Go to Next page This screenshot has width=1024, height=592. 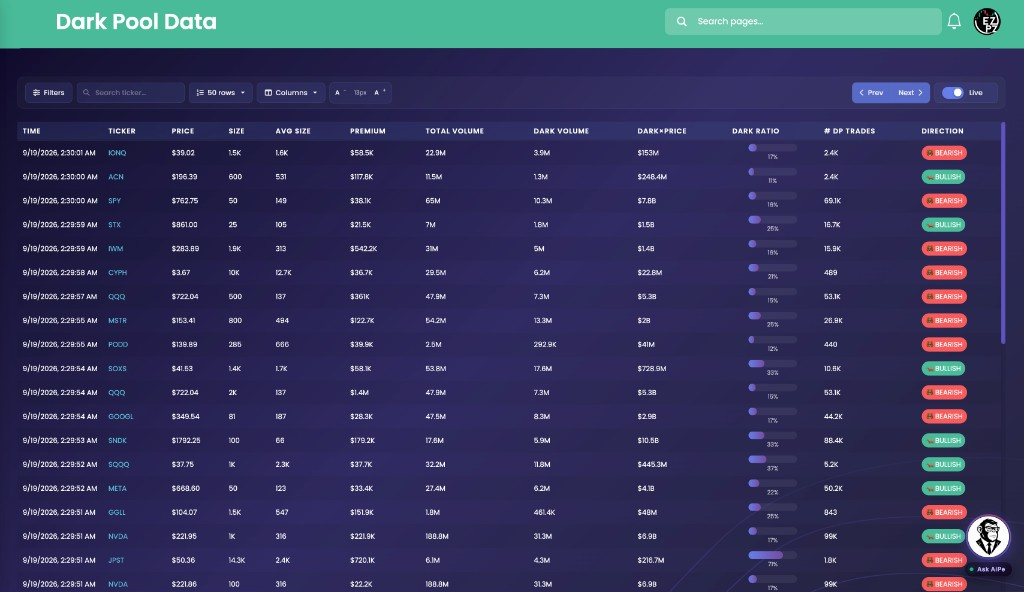pos(910,93)
